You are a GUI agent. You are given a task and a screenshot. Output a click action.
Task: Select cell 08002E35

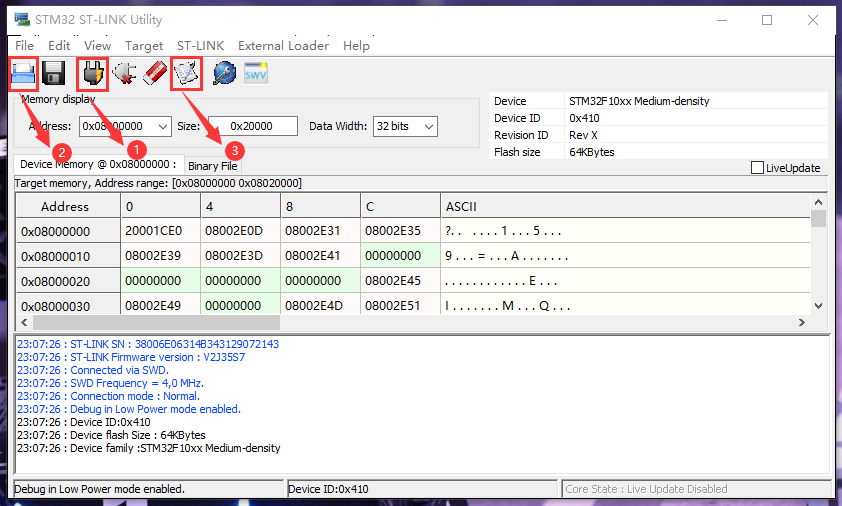pos(401,231)
